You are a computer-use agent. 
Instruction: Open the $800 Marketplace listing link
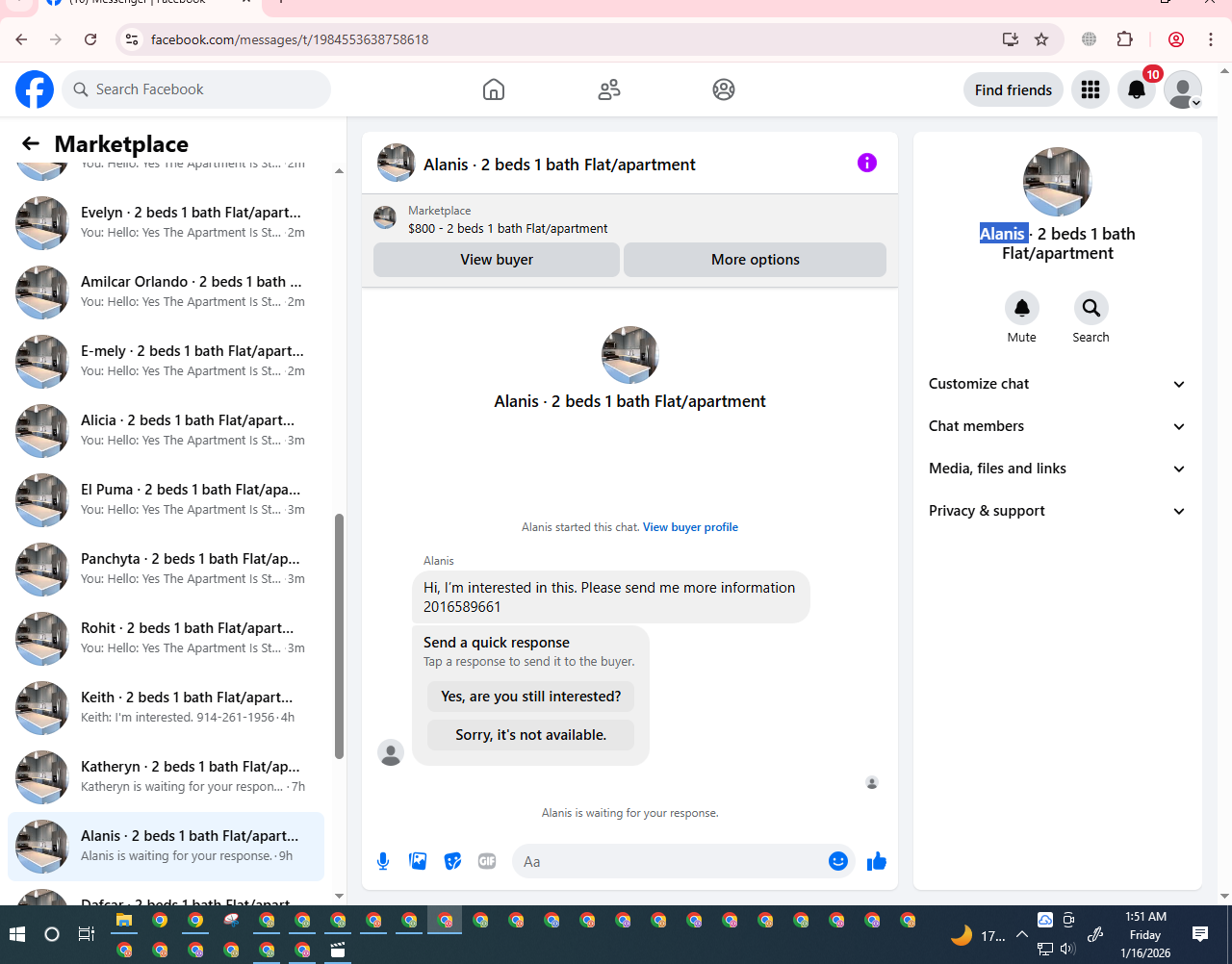click(508, 229)
